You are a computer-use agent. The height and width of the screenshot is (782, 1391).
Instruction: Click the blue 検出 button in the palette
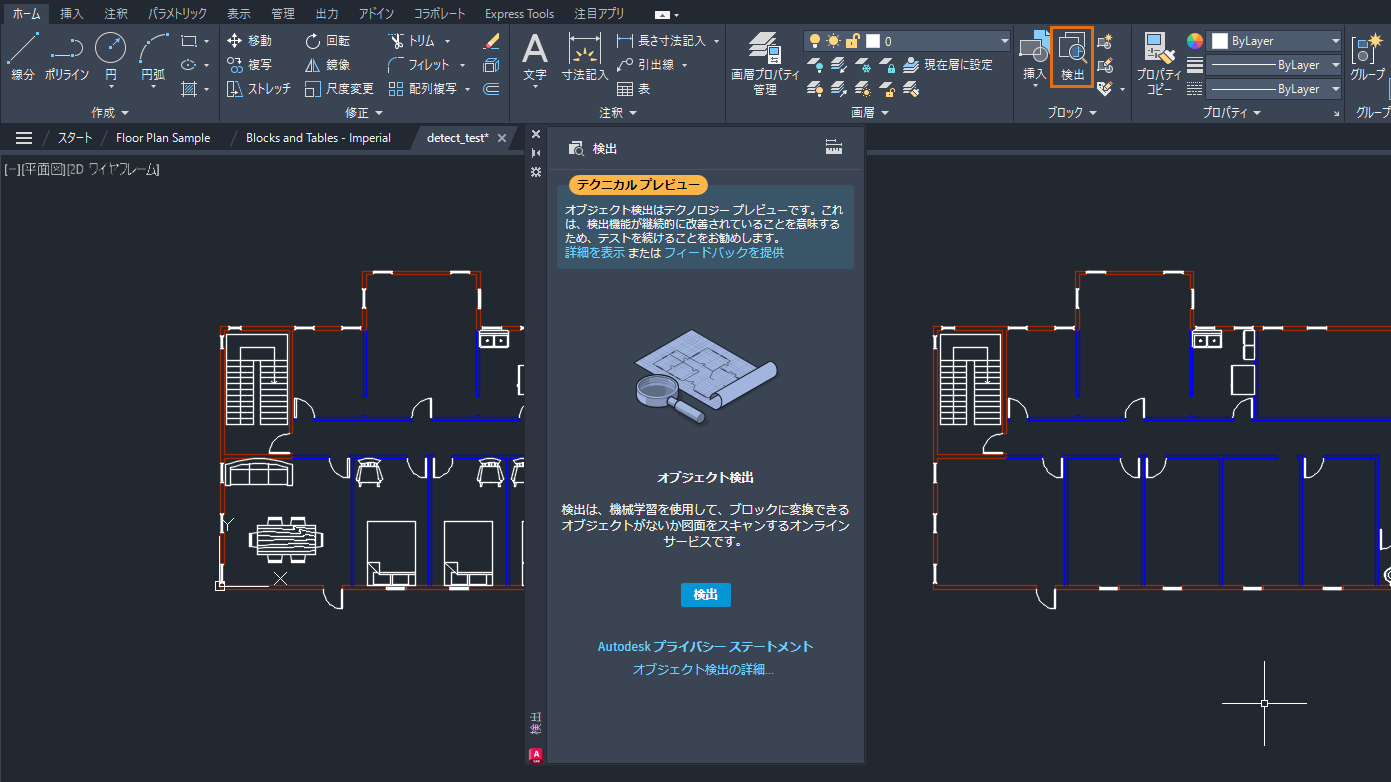pos(706,595)
